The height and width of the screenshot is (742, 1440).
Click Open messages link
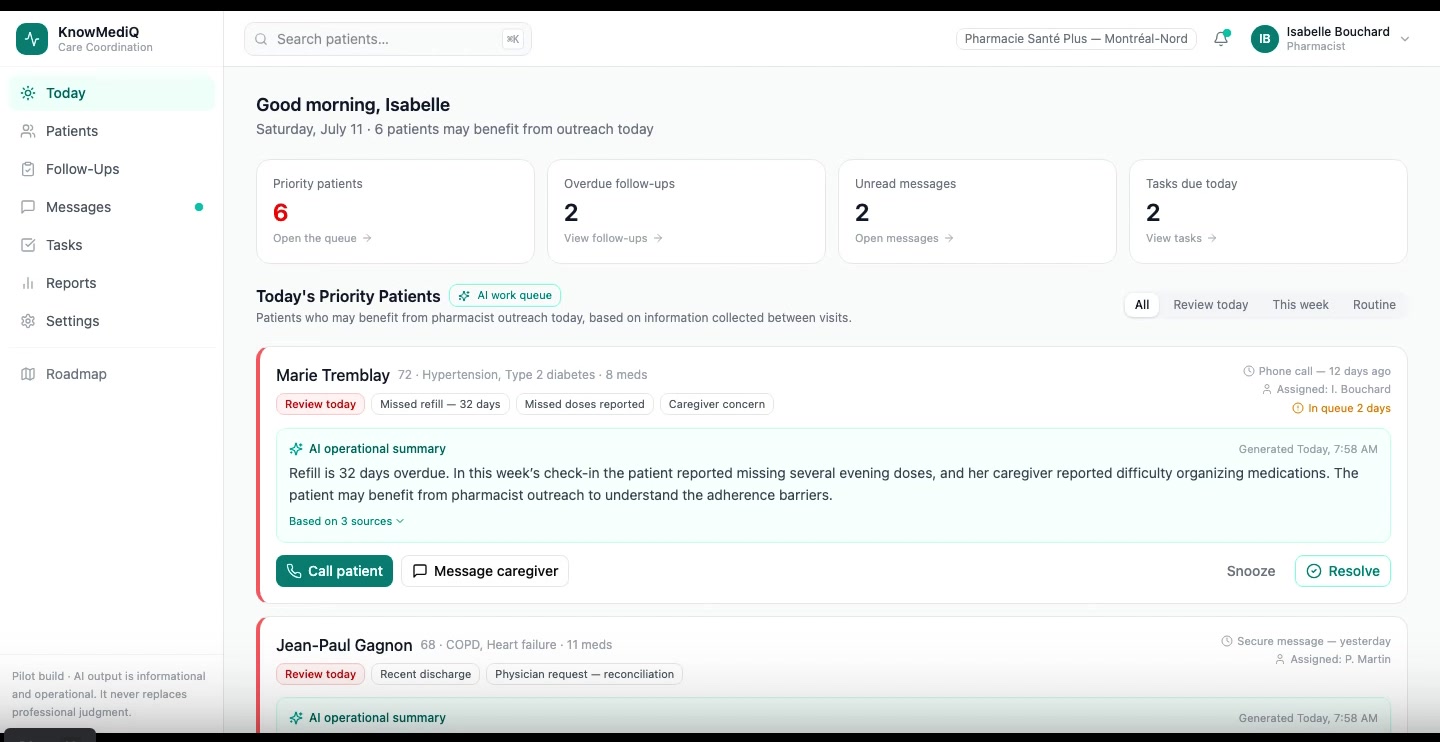click(x=904, y=238)
